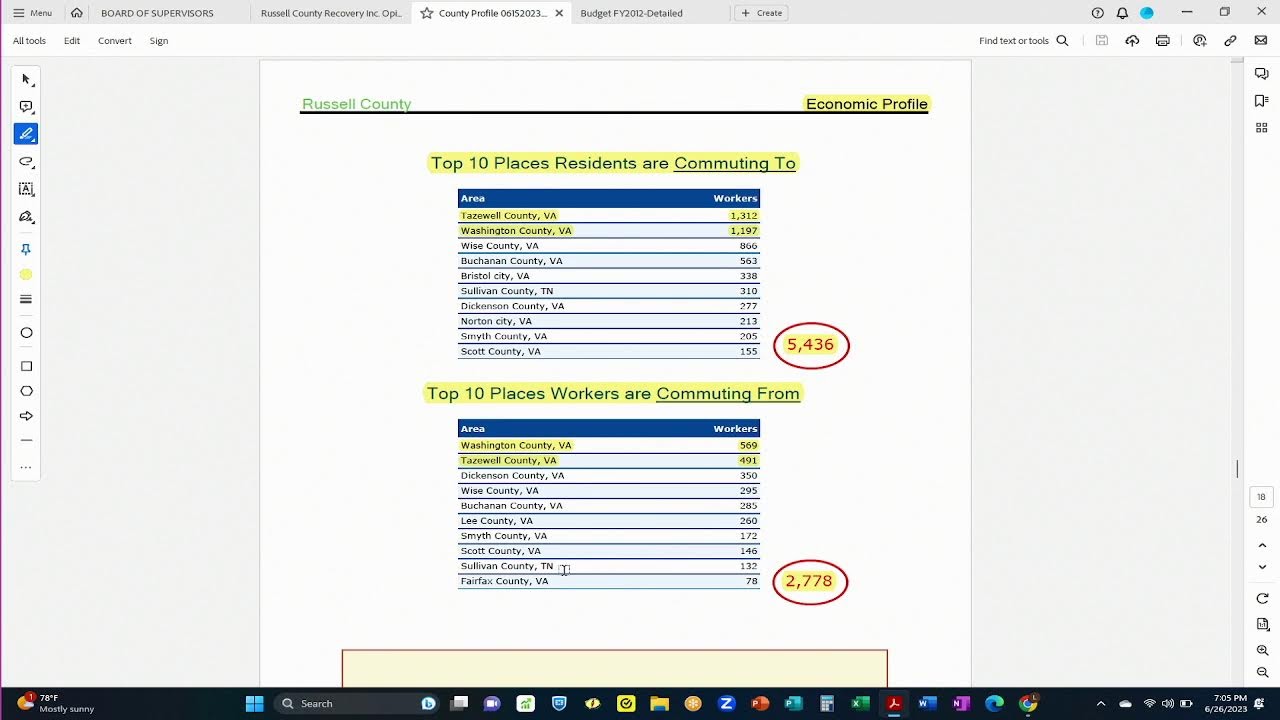Print the document using printer icon
The height and width of the screenshot is (720, 1280).
click(1162, 41)
